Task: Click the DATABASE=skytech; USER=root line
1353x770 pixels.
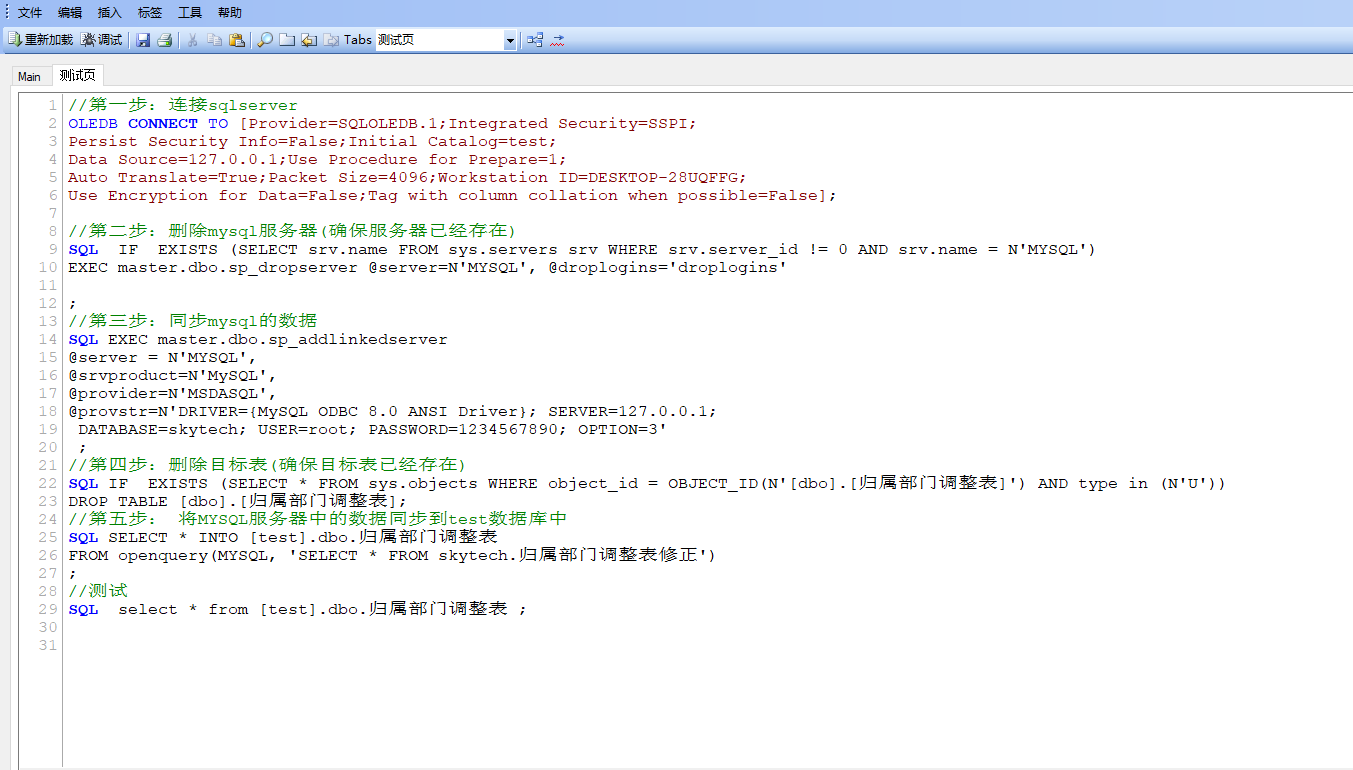Action: [x=373, y=429]
